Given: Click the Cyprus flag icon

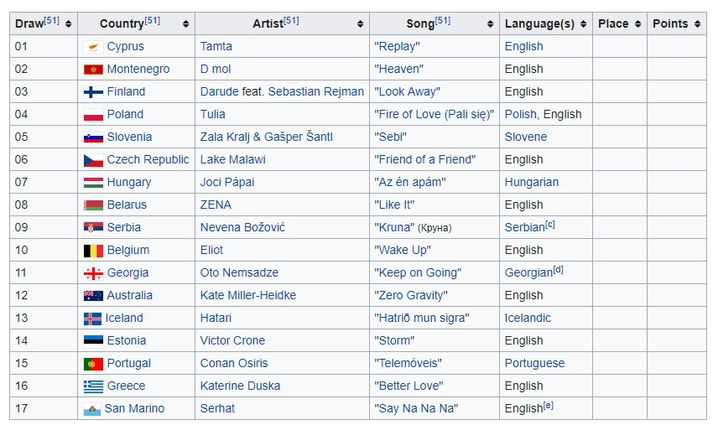Looking at the screenshot, I should pyautogui.click(x=93, y=47).
